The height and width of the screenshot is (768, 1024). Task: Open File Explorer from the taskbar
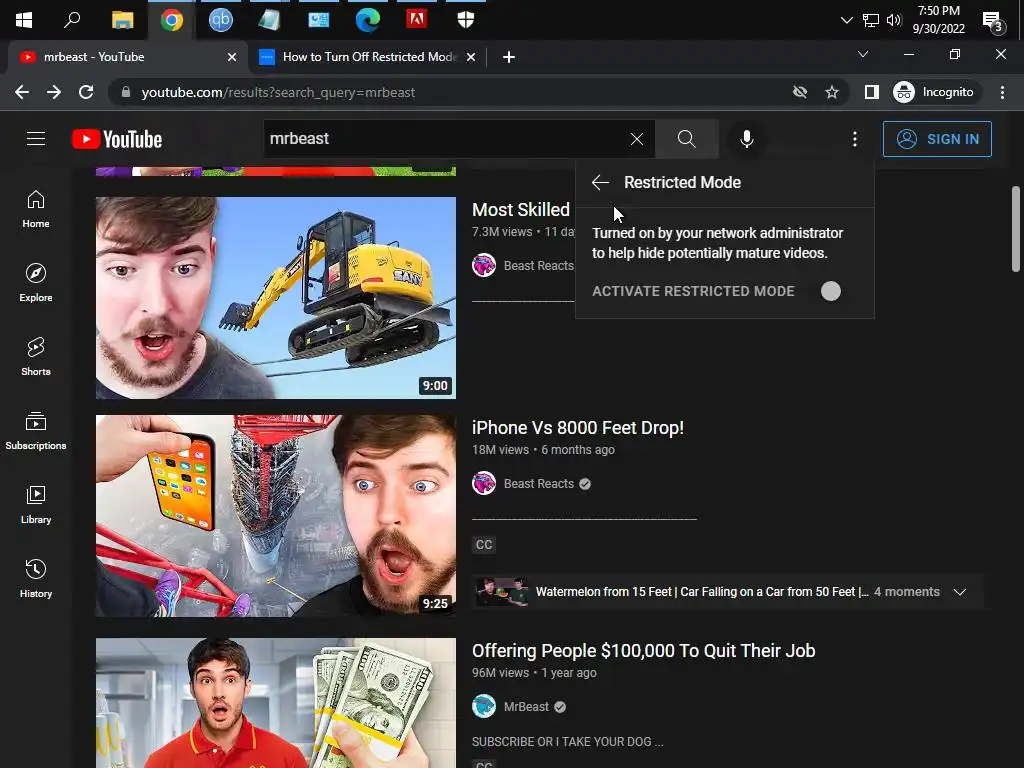pos(122,20)
